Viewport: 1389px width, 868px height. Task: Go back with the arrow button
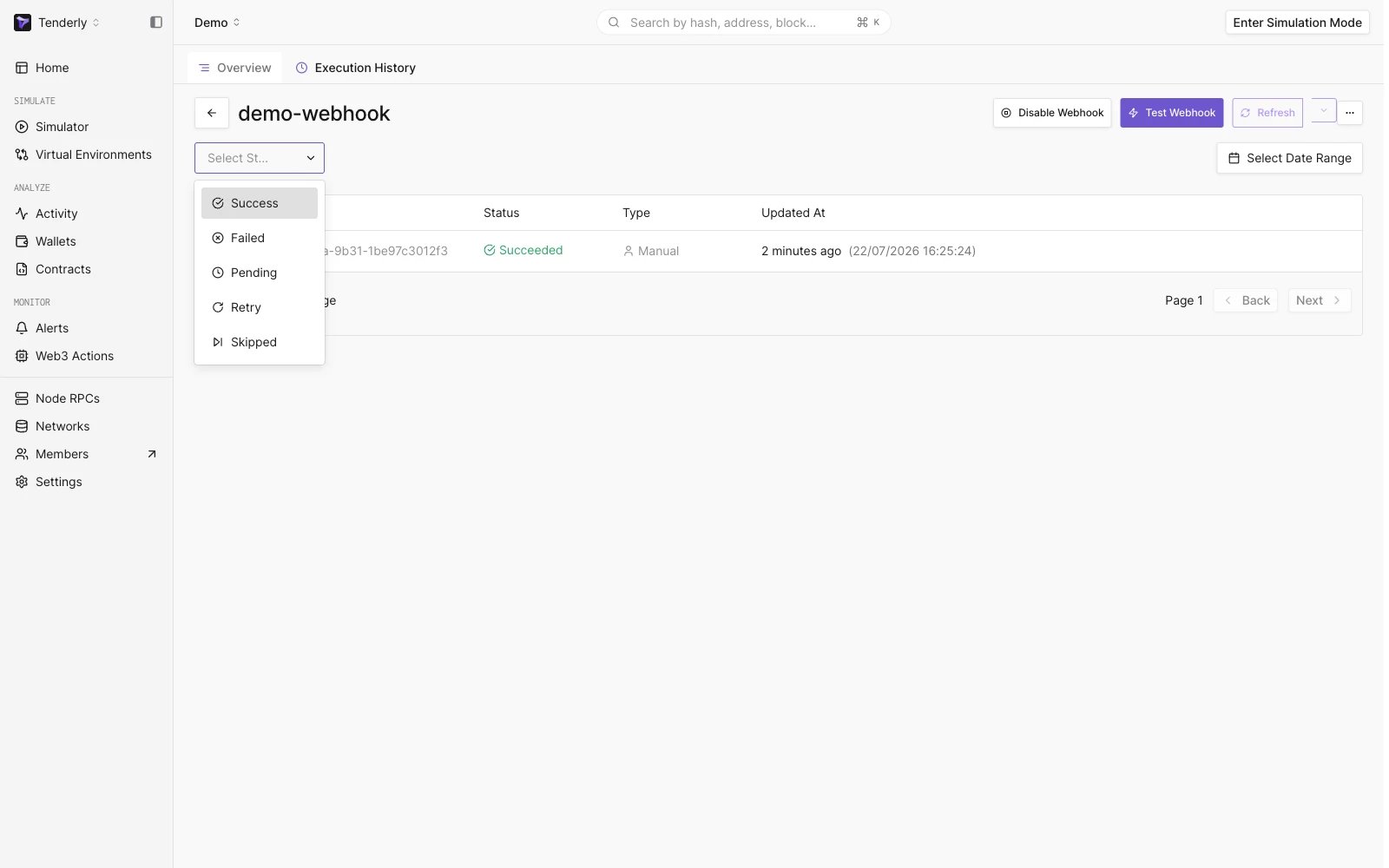pos(212,113)
